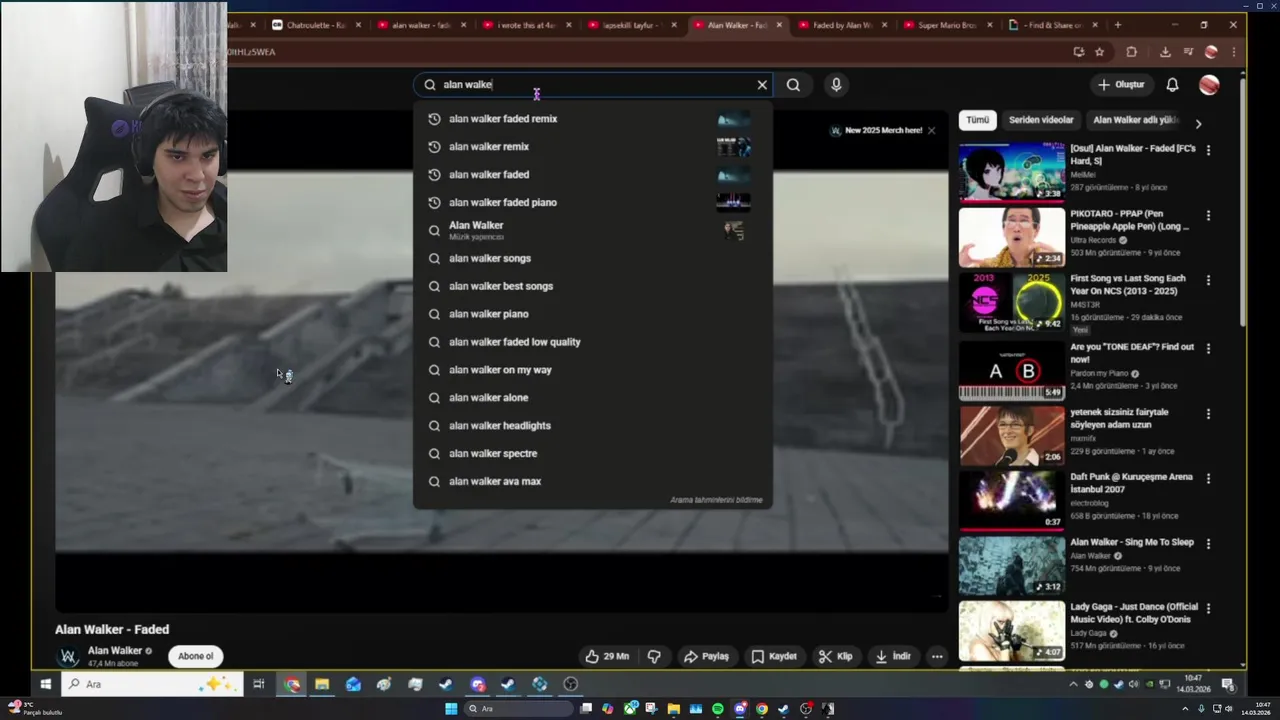Open the weather widget showing Parçalı bulutlu
This screenshot has height=720, width=1280.
click(34, 709)
